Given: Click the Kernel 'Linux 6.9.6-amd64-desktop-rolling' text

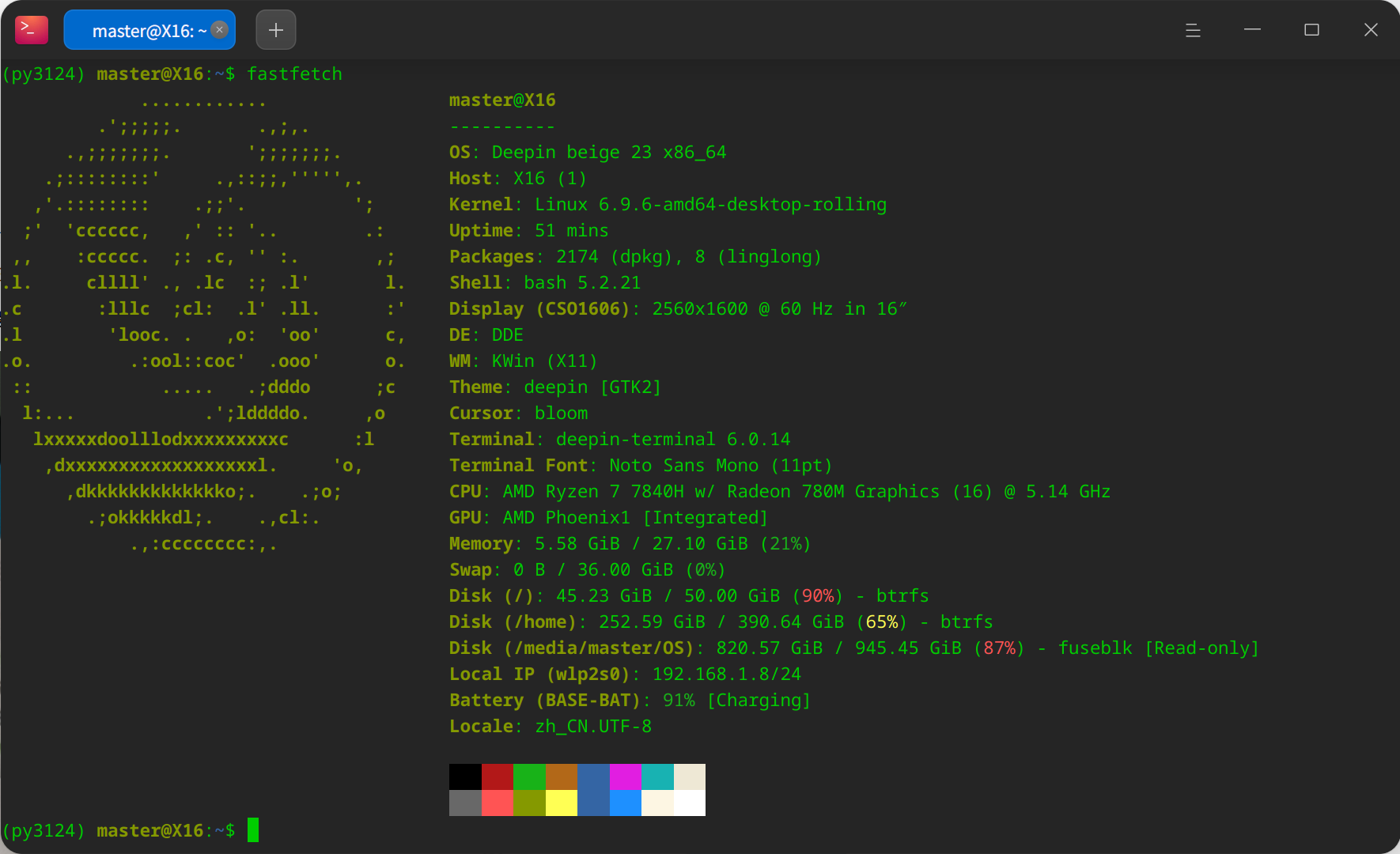Looking at the screenshot, I should coord(710,204).
